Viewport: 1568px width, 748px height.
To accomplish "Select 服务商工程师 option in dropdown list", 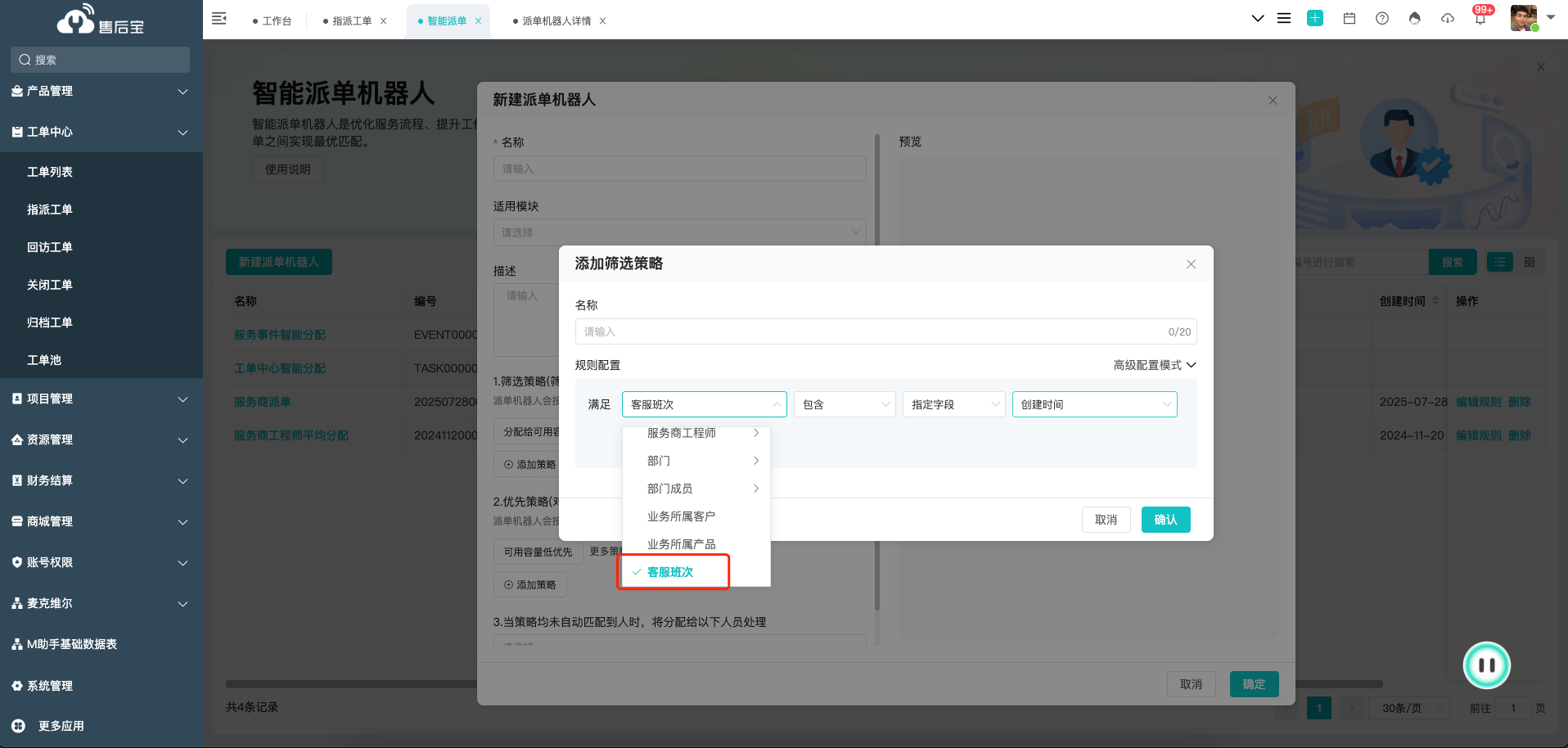I will [696, 433].
